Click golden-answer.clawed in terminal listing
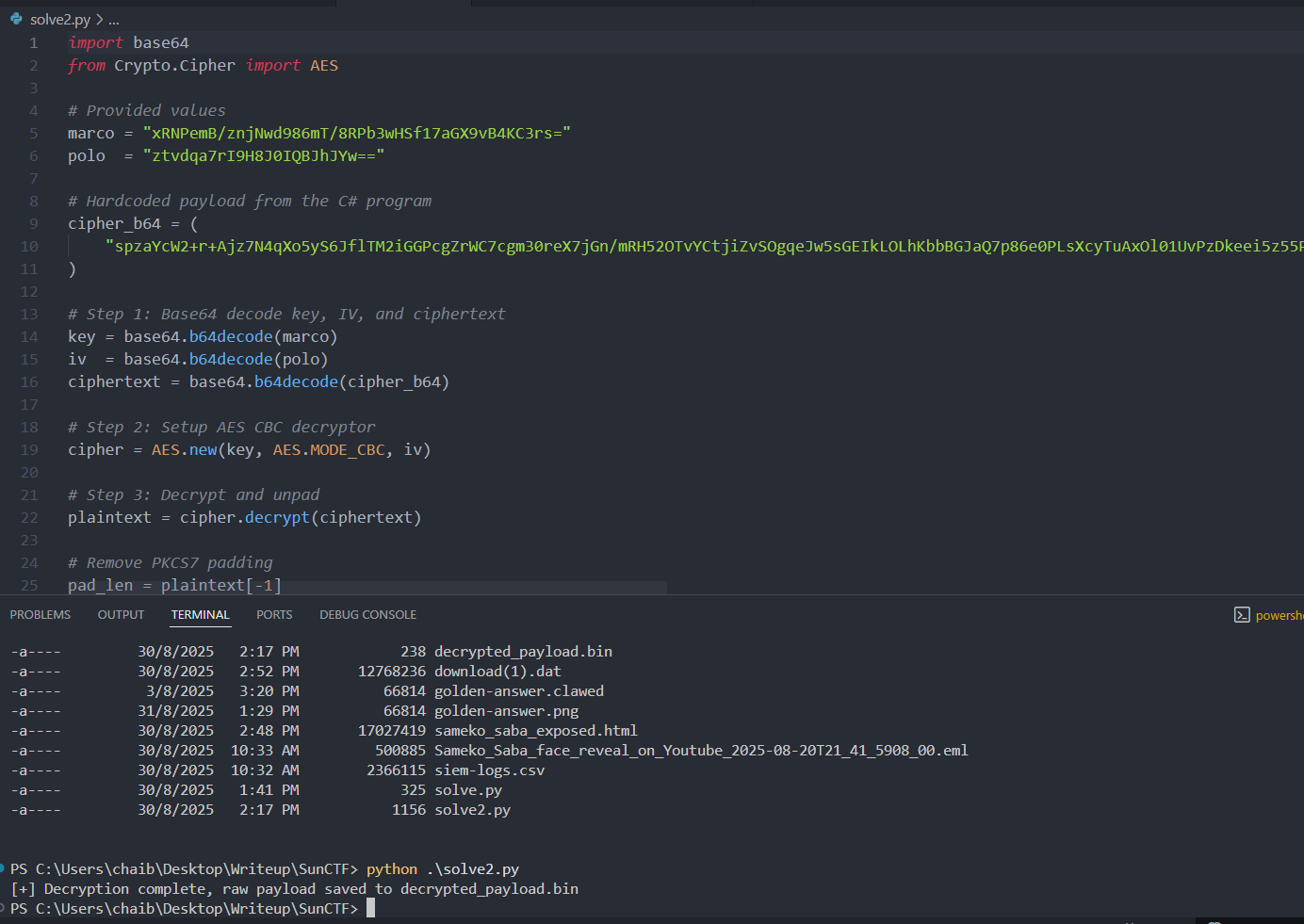Viewport: 1304px width, 924px height. coord(519,691)
